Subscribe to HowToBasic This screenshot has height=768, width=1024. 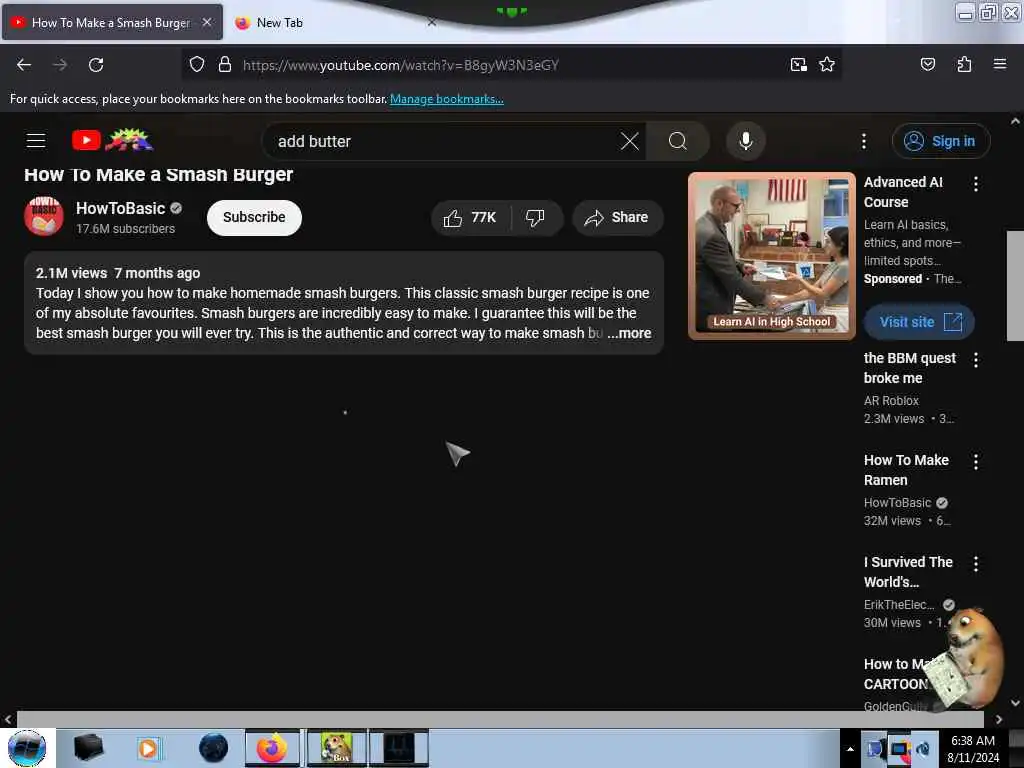pyautogui.click(x=254, y=217)
